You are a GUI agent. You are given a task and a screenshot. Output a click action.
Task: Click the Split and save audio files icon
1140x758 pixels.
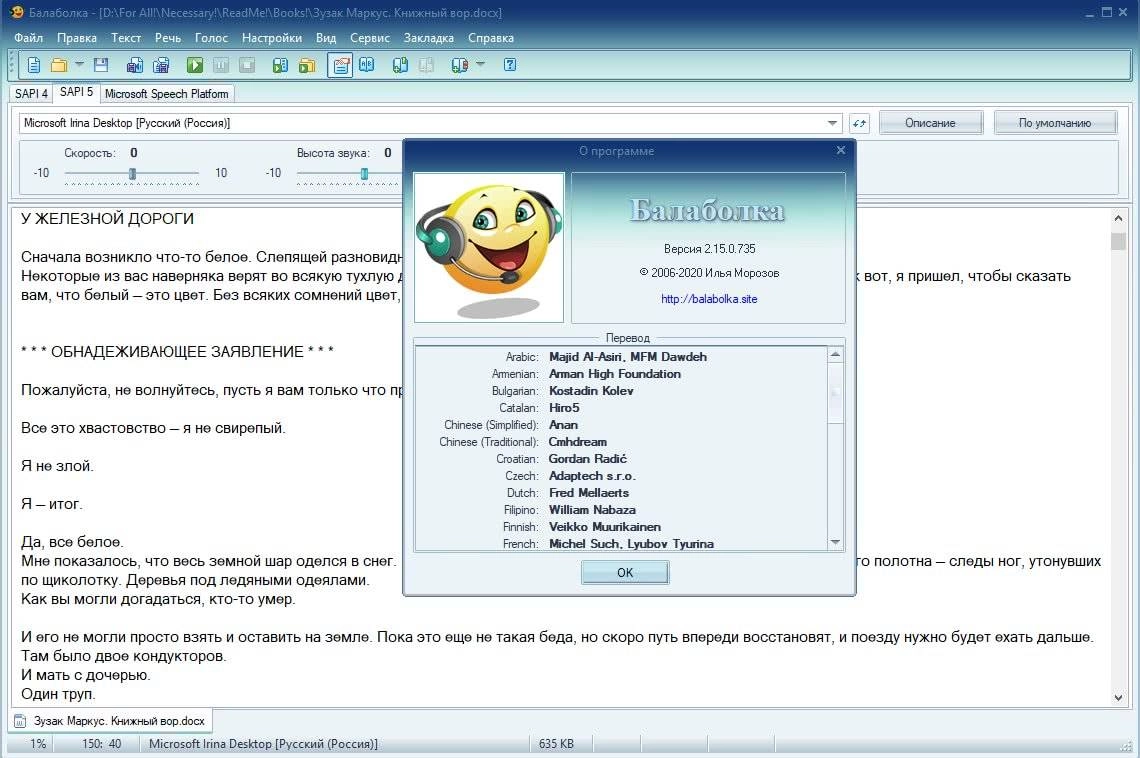point(161,65)
